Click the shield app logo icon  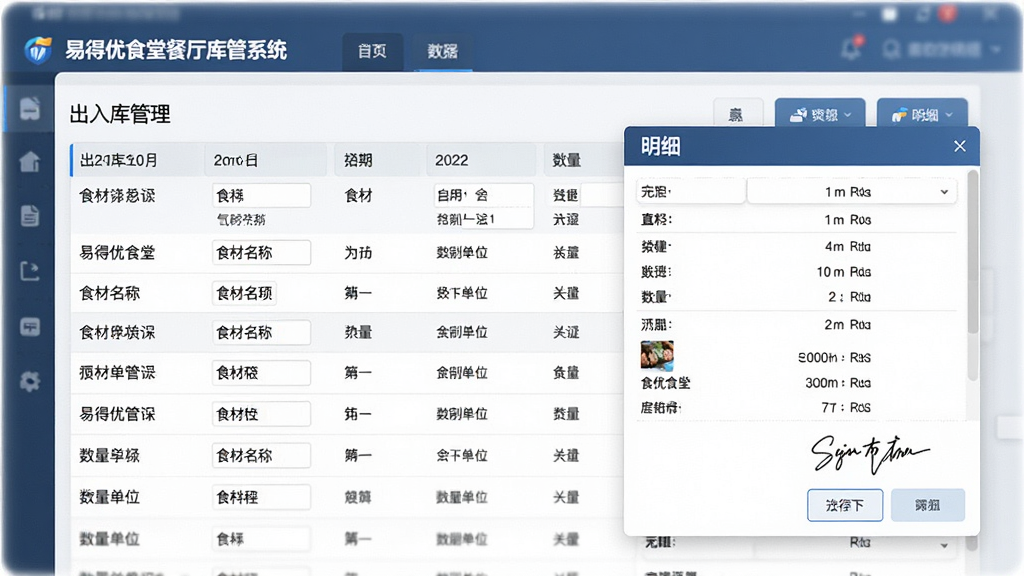tap(38, 50)
